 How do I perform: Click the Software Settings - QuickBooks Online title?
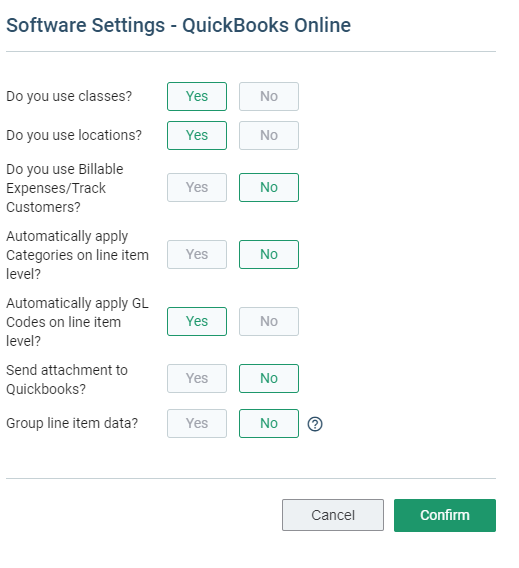(x=179, y=25)
